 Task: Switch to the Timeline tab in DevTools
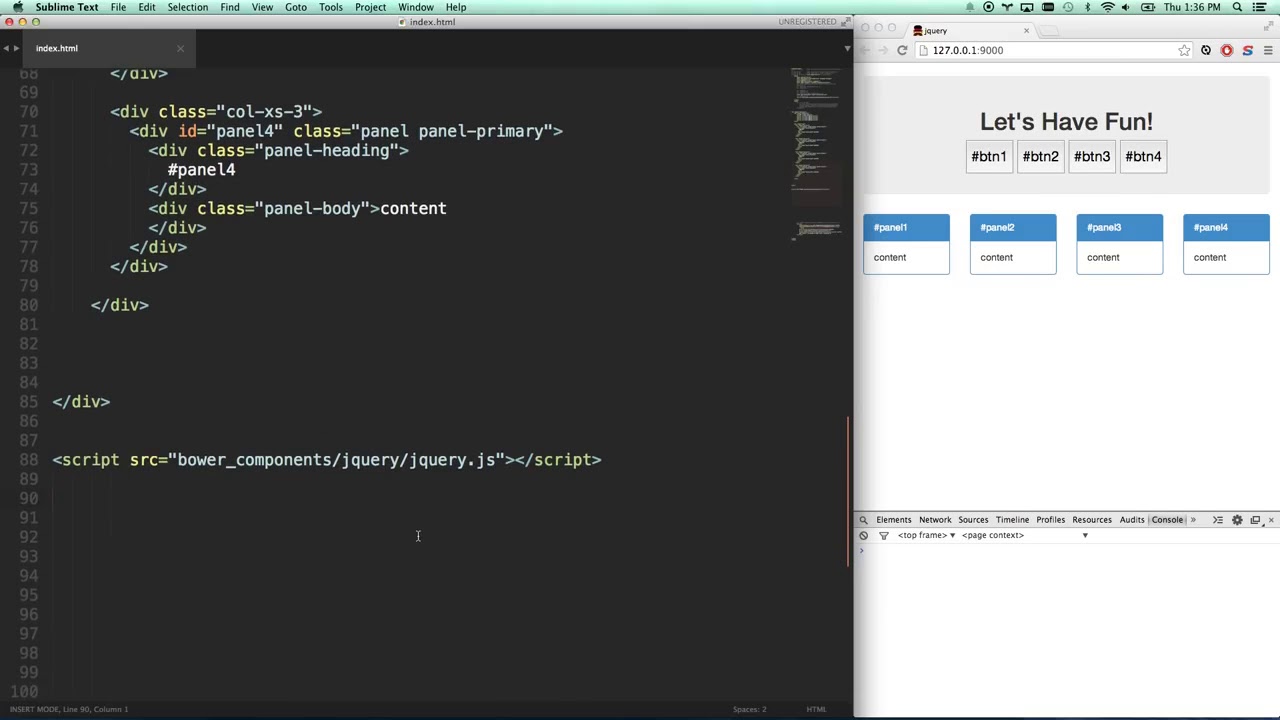[x=1012, y=520]
